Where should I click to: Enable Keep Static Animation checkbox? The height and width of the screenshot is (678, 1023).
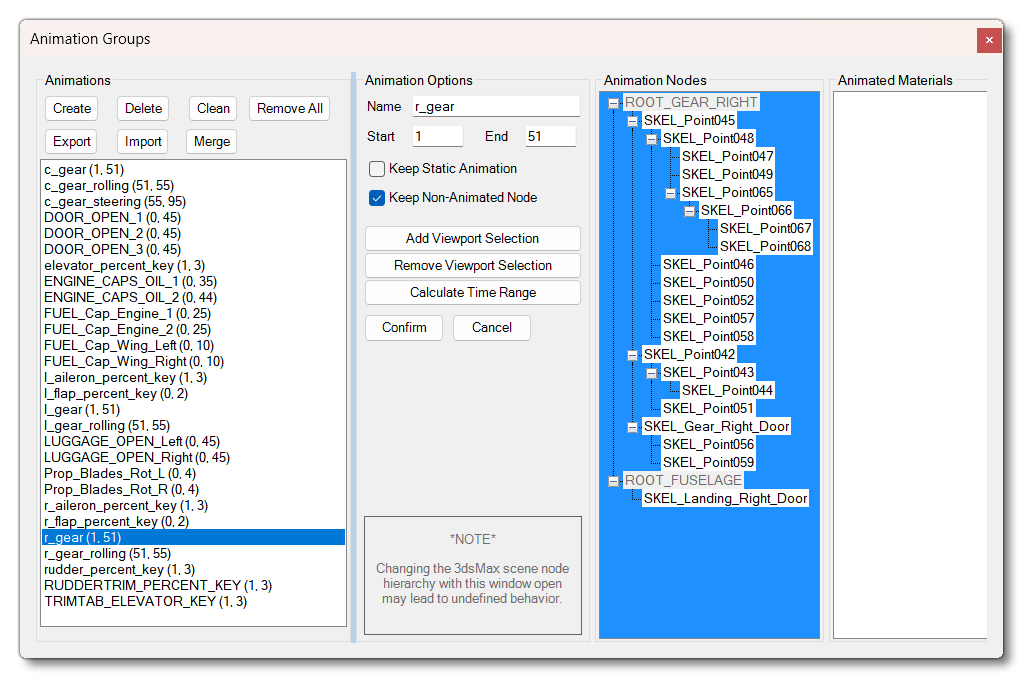[x=377, y=169]
